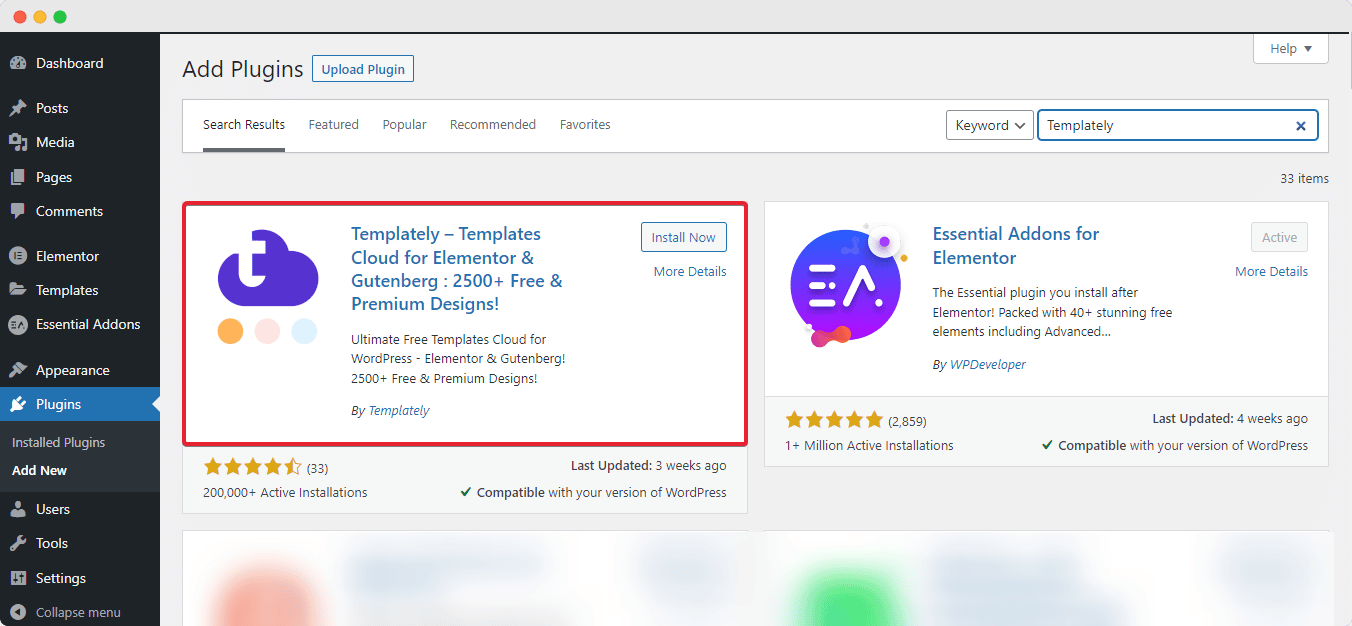Switch to the Featured tab
Screen dimensions: 1352x626
pyautogui.click(x=334, y=125)
